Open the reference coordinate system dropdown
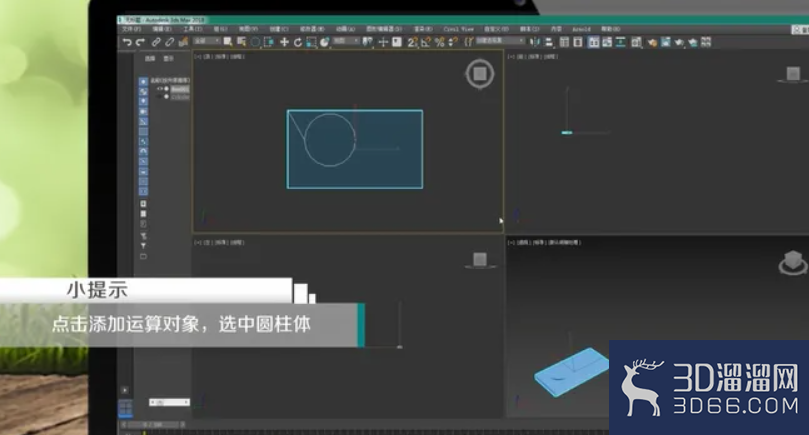809x435 pixels. pyautogui.click(x=346, y=41)
